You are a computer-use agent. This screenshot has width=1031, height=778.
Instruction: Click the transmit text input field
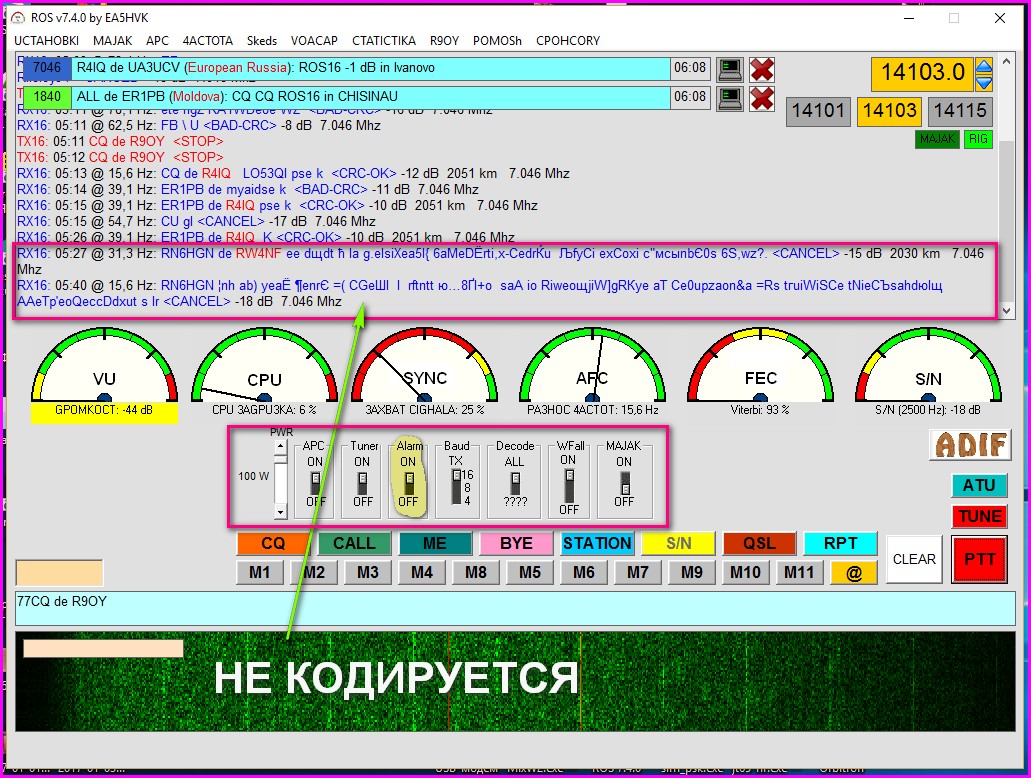pyautogui.click(x=515, y=608)
